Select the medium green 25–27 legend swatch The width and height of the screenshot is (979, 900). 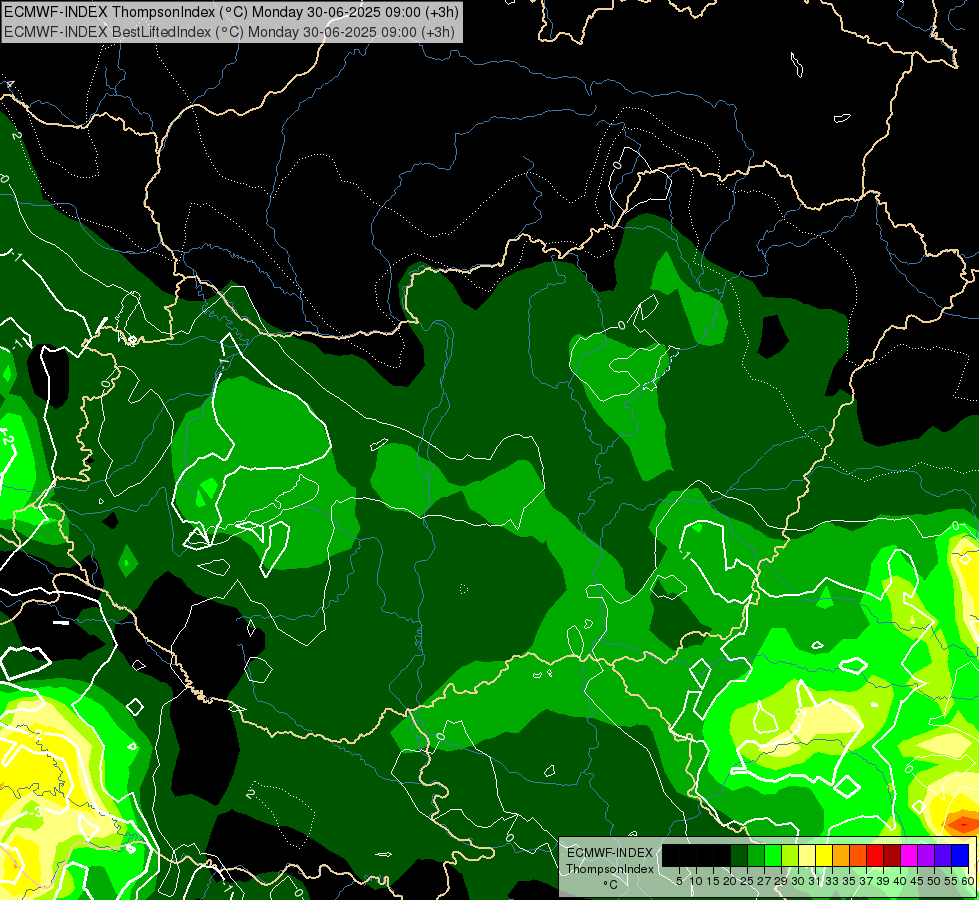(x=756, y=856)
